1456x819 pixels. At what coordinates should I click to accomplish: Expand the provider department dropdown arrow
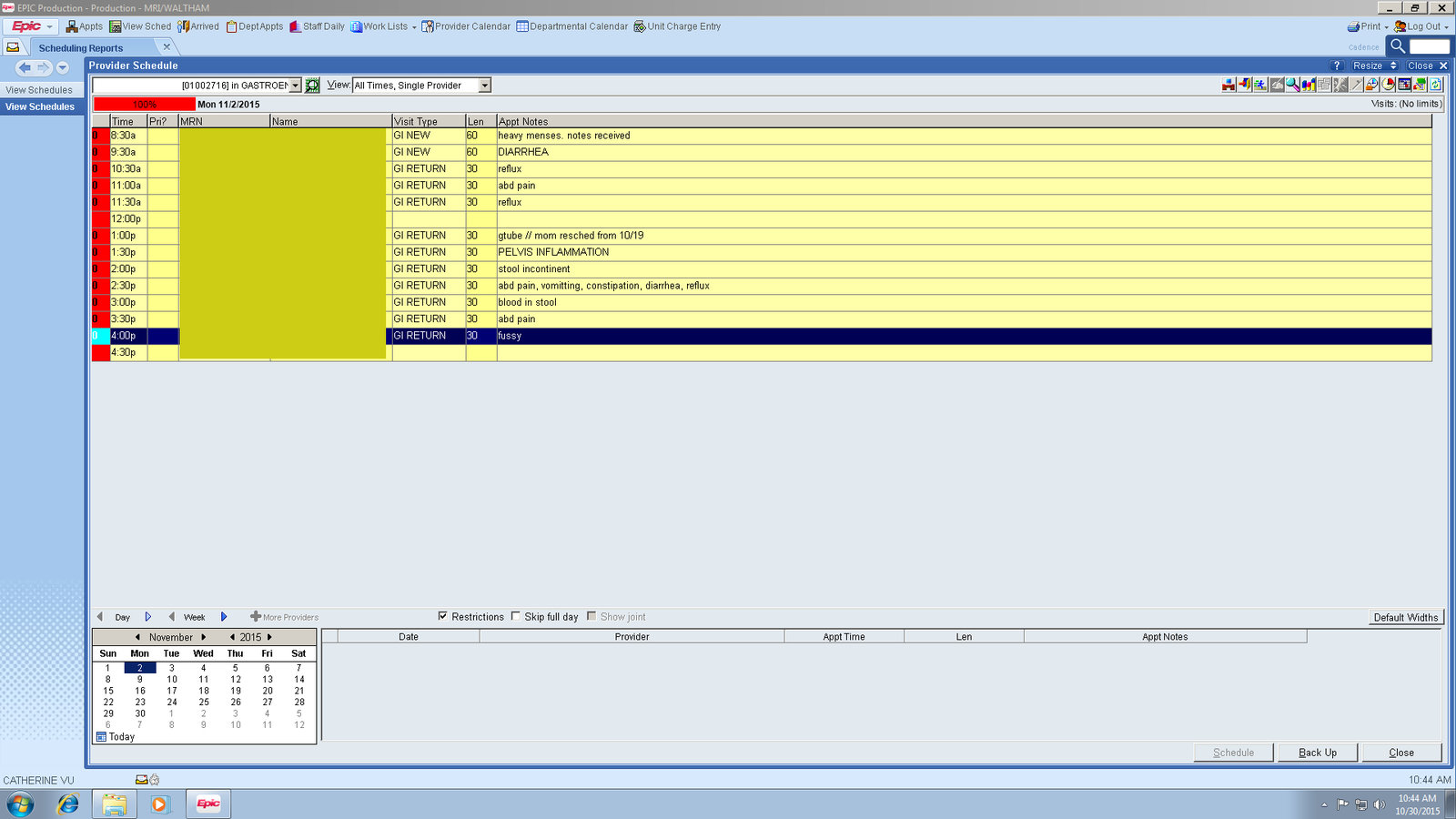coord(295,86)
